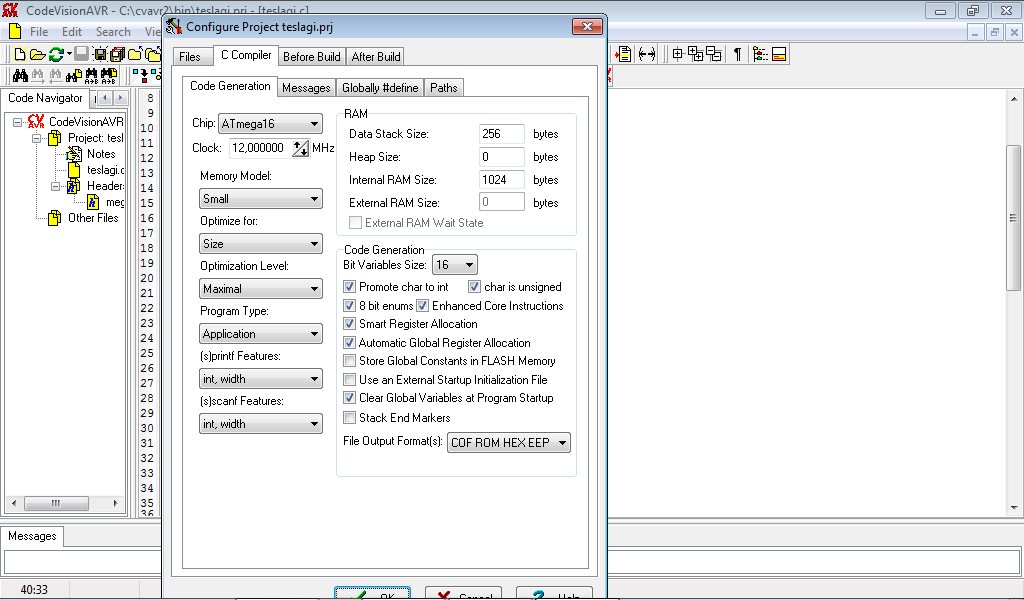Viewport: 1024px width, 600px height.
Task: Open the File Output Format(s) dropdown
Action: click(509, 443)
